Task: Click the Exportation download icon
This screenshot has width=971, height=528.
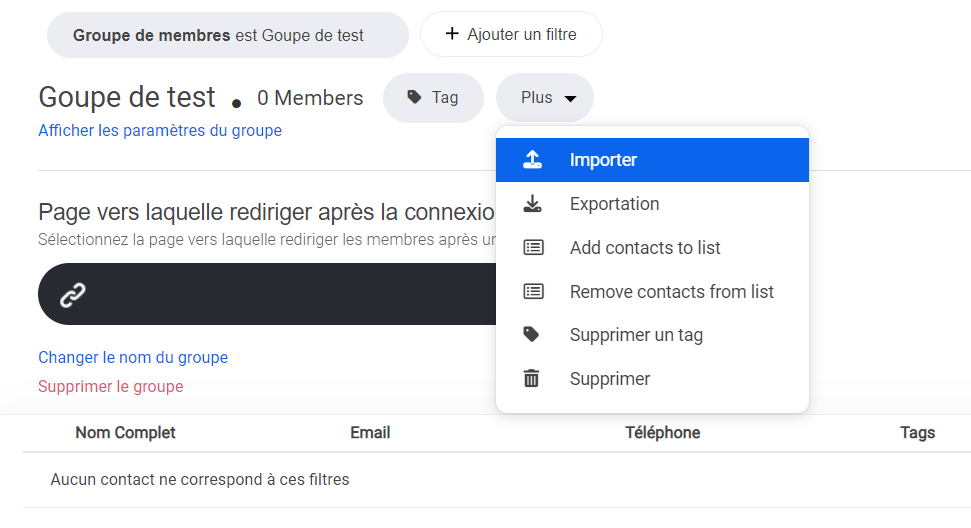Action: [x=533, y=204]
